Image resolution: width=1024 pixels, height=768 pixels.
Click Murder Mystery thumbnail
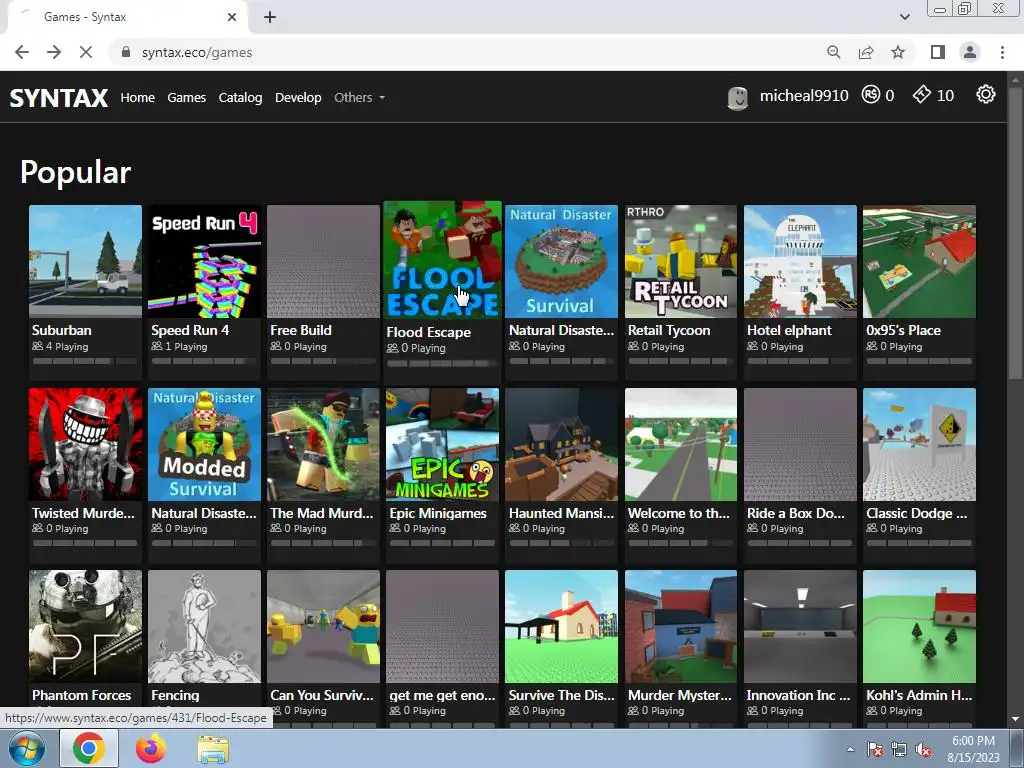point(680,626)
